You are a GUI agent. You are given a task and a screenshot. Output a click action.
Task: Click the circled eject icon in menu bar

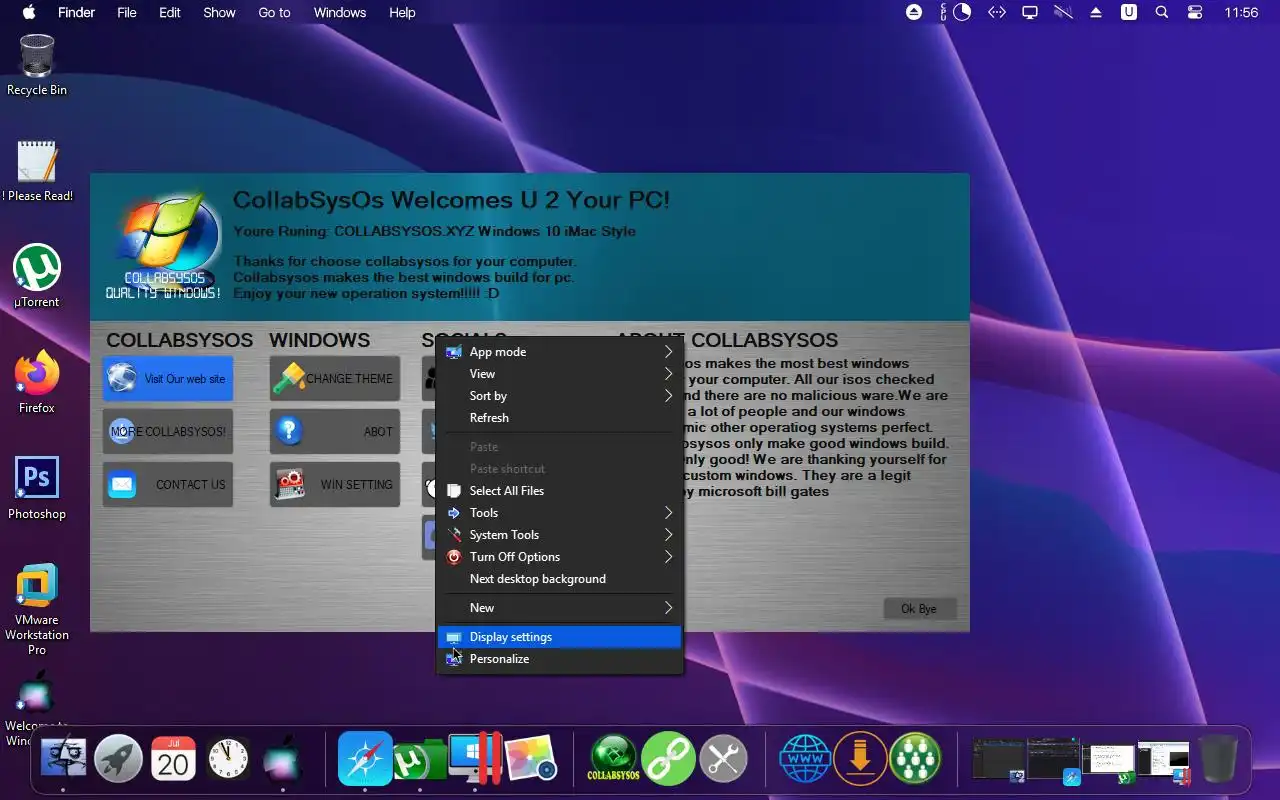914,12
